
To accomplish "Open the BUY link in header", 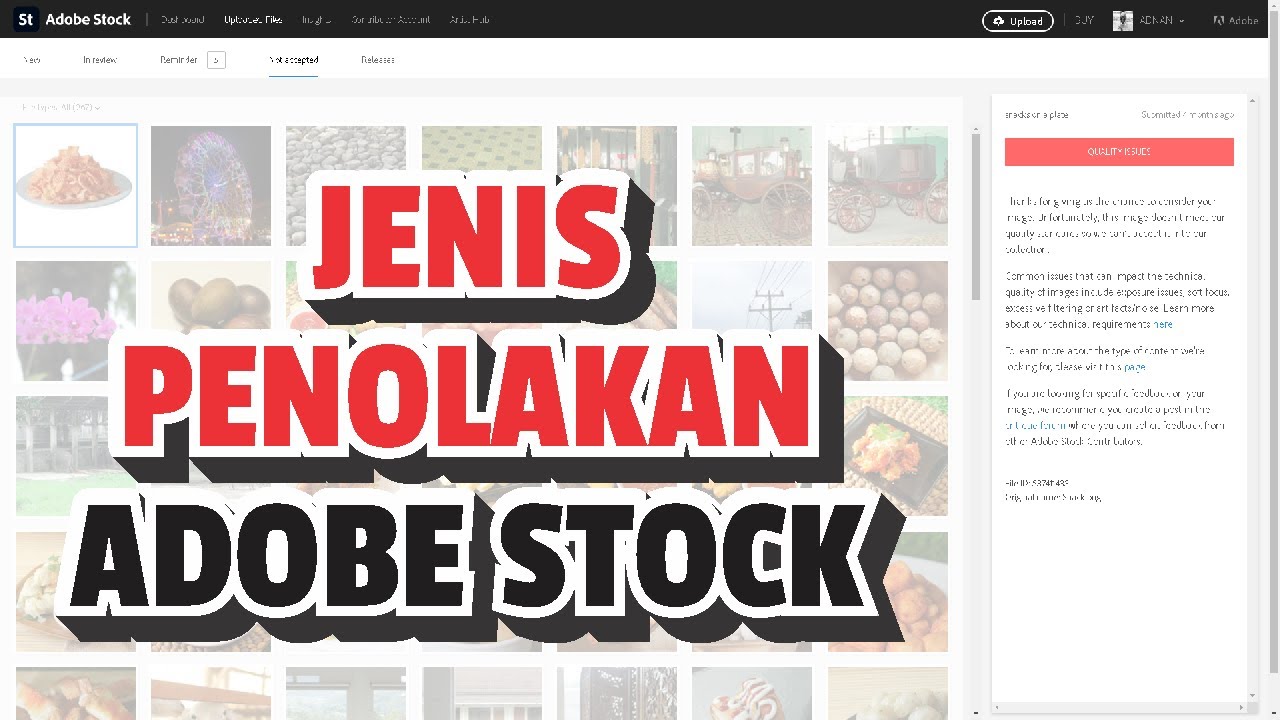I will (1083, 20).
